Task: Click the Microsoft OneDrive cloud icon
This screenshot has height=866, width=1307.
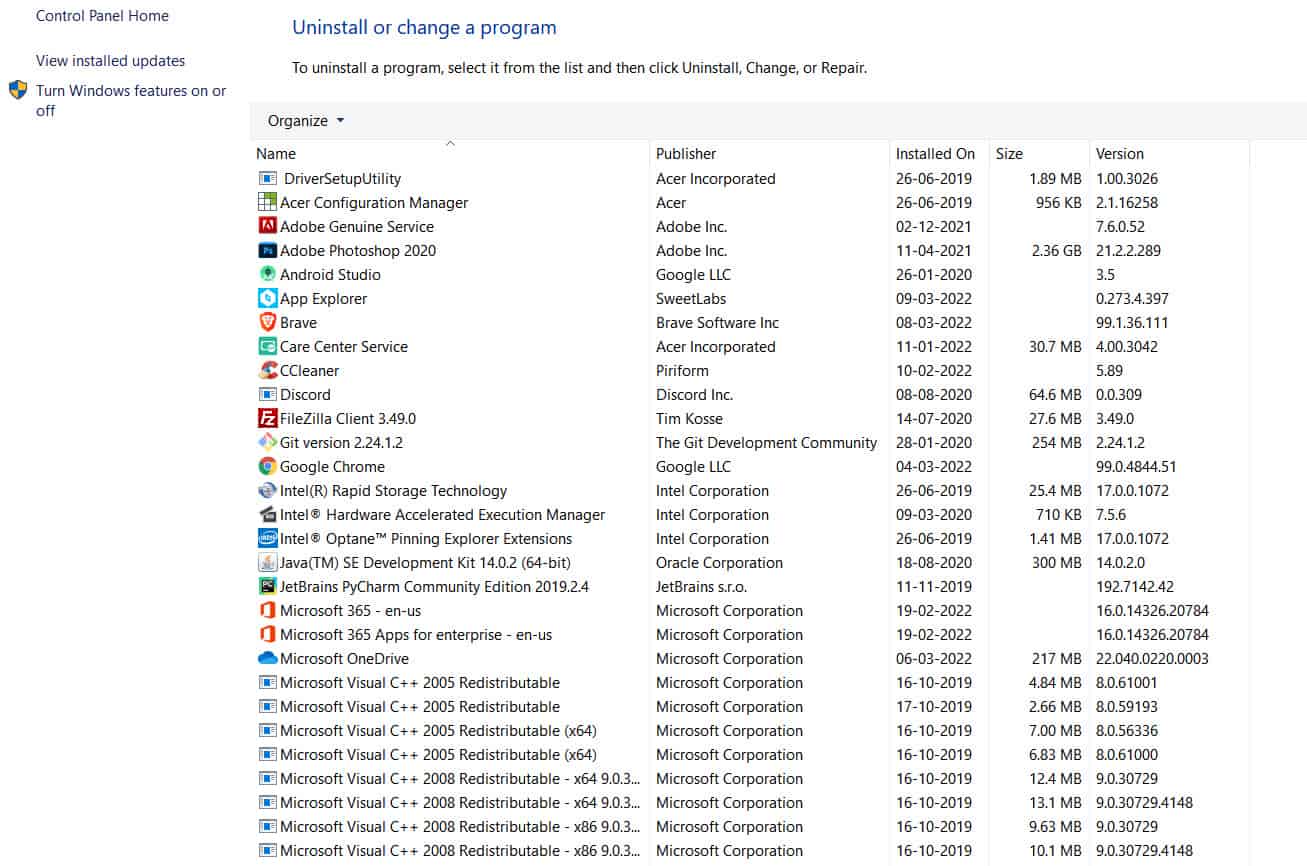Action: point(267,659)
